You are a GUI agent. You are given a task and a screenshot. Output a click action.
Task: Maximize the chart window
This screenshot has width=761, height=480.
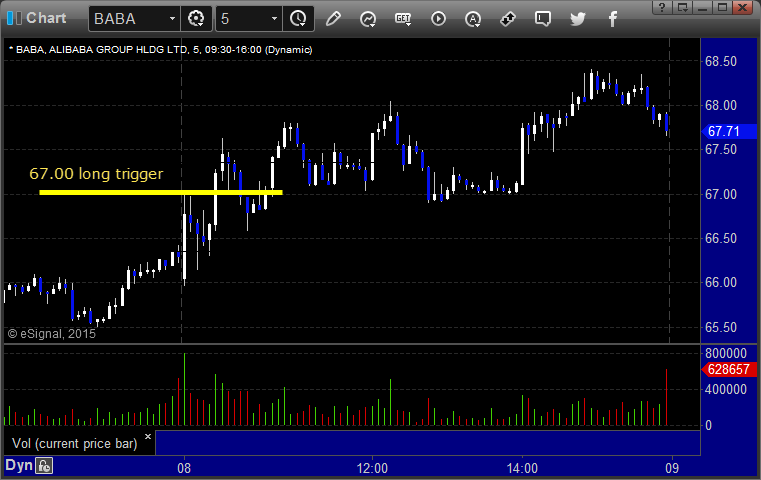(722, 7)
